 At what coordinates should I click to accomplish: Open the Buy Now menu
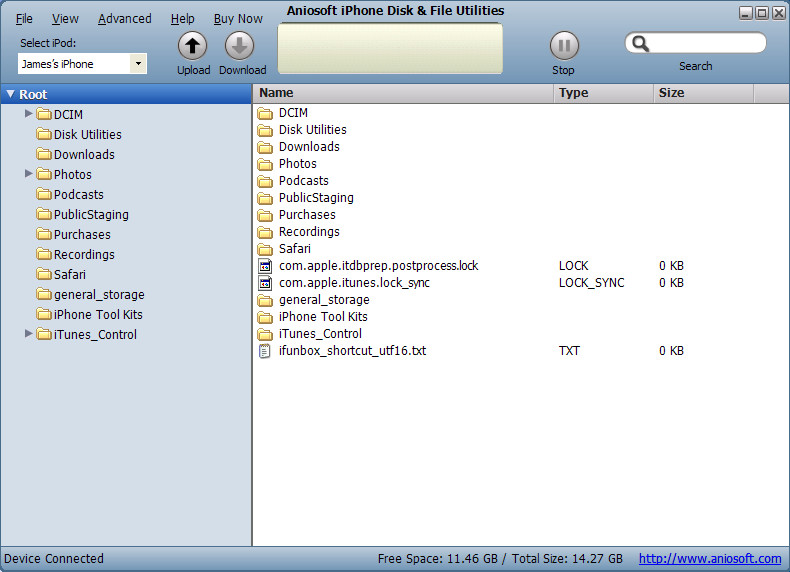[238, 19]
